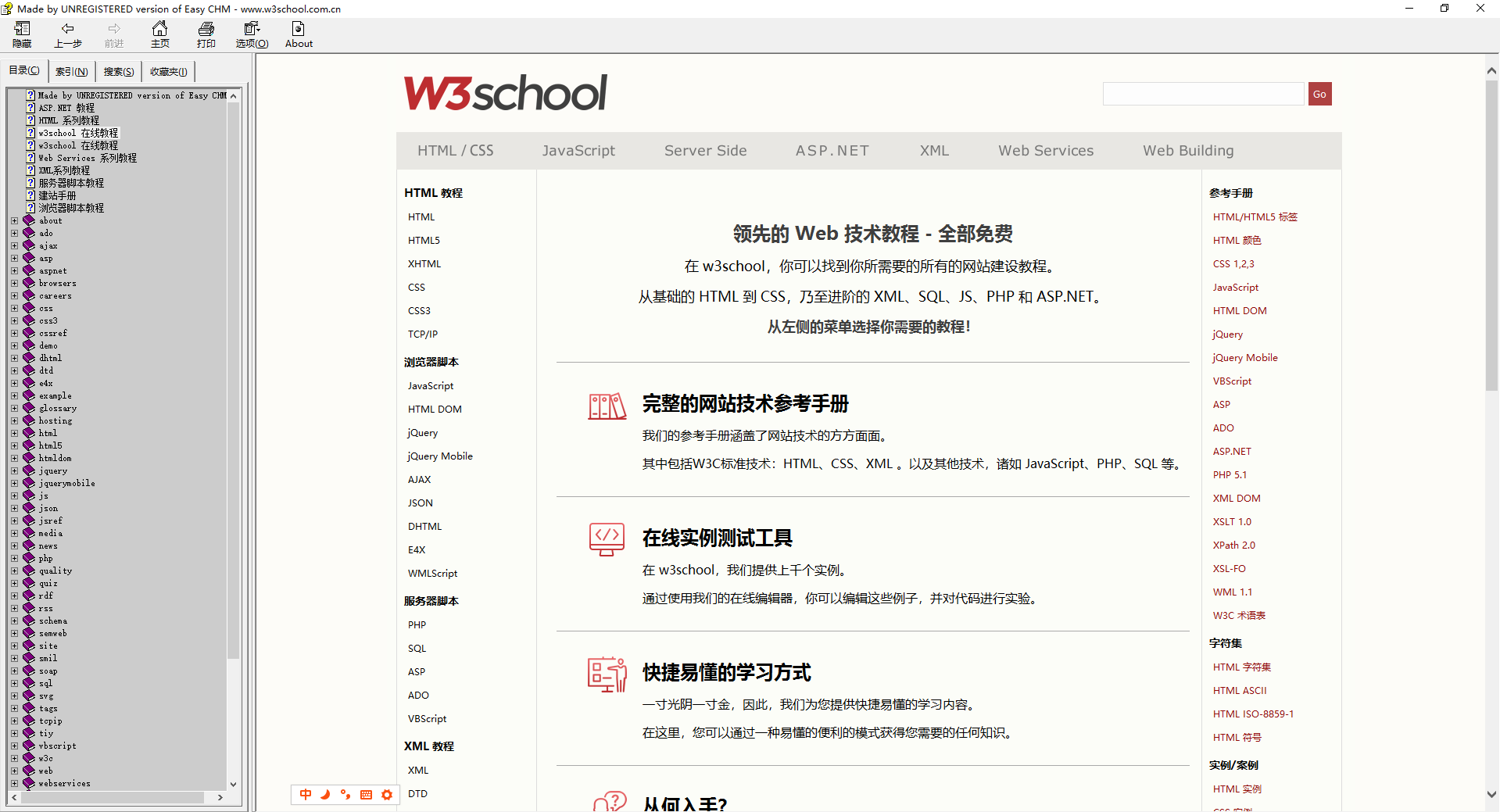Image resolution: width=1500 pixels, height=812 pixels.
Task: Open the HTML5 tutorial link in left menu
Action: pyautogui.click(x=424, y=241)
